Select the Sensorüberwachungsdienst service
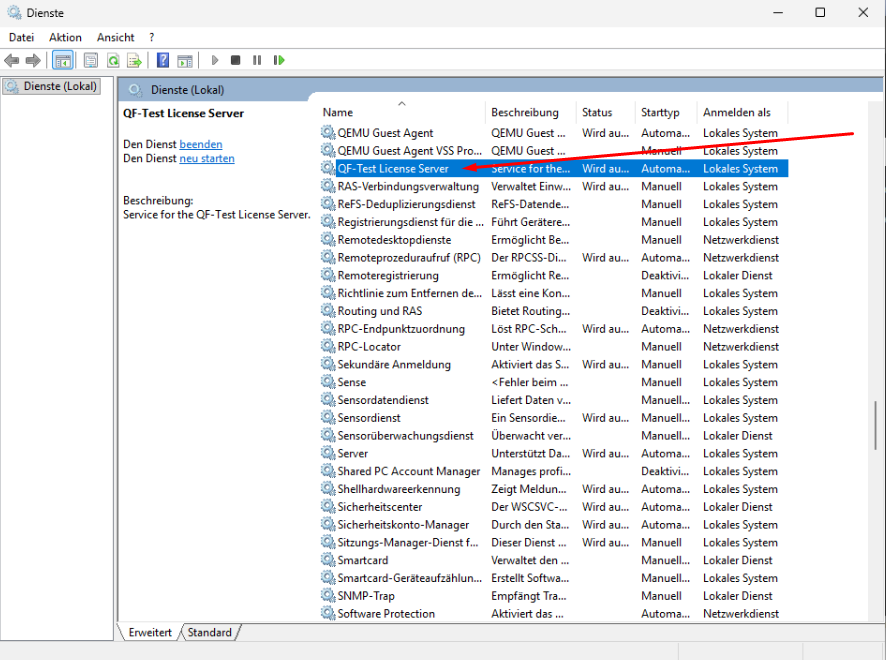886x660 pixels. pos(406,436)
